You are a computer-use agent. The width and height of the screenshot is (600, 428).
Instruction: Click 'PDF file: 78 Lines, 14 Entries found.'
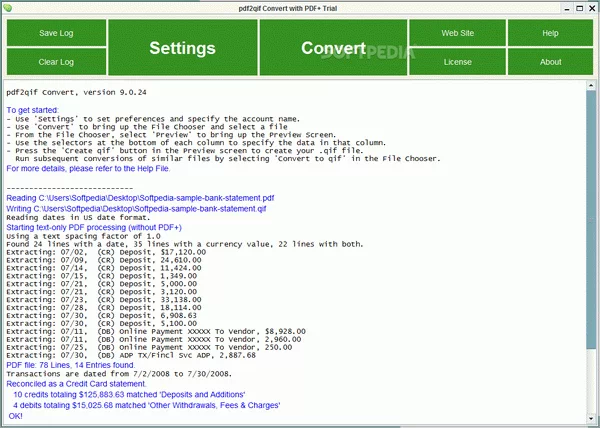point(71,365)
